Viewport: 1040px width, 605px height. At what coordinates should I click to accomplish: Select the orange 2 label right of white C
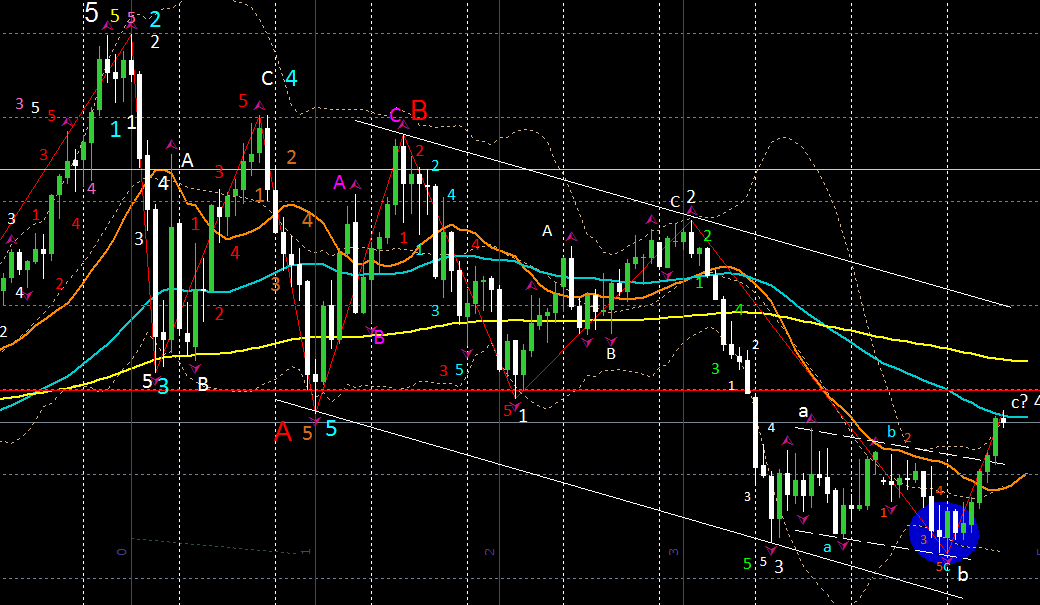click(x=291, y=157)
